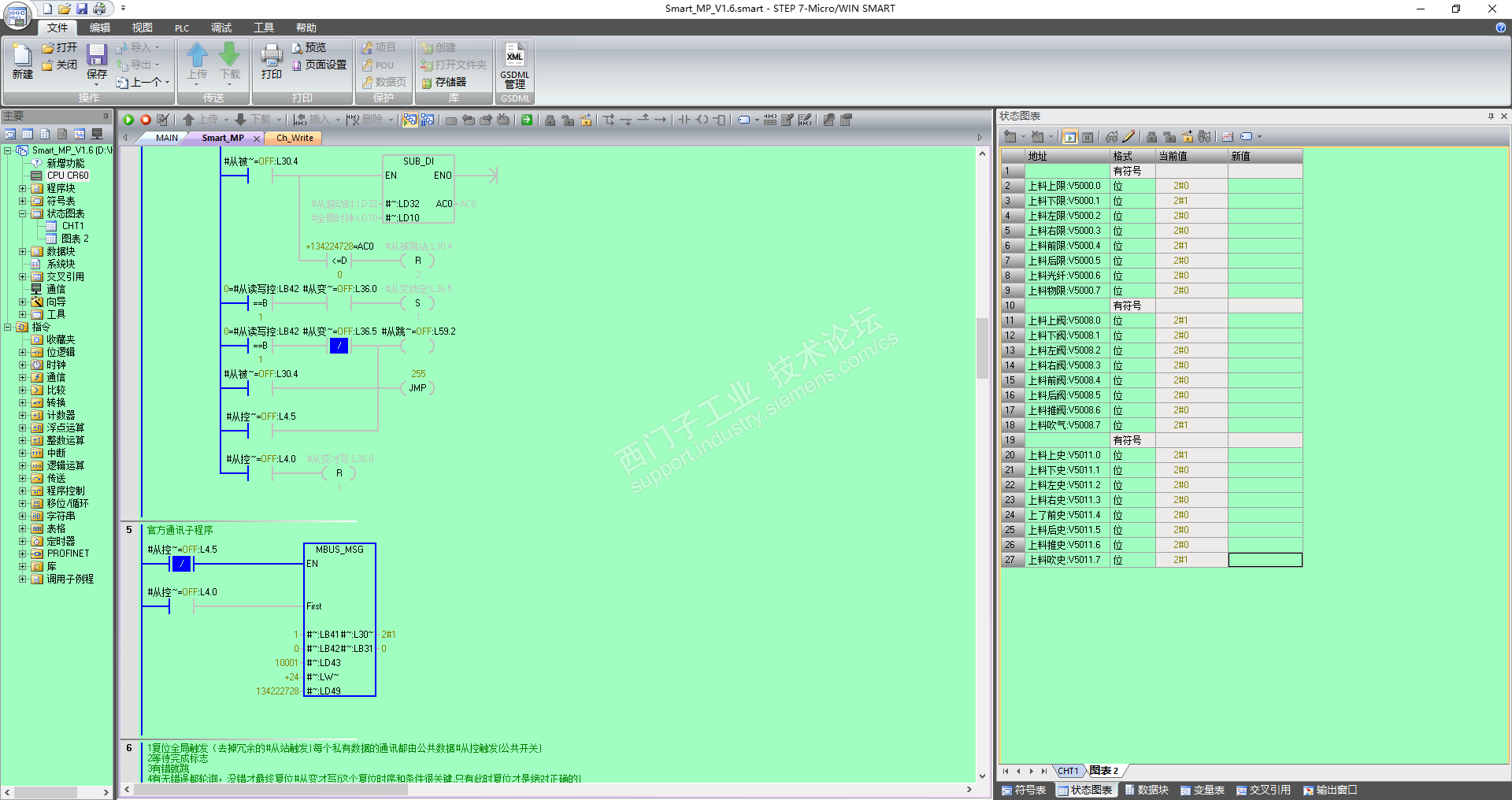This screenshot has width=1512, height=800.
Task: Toggle pin on the main project tree panel
Action: [106, 116]
